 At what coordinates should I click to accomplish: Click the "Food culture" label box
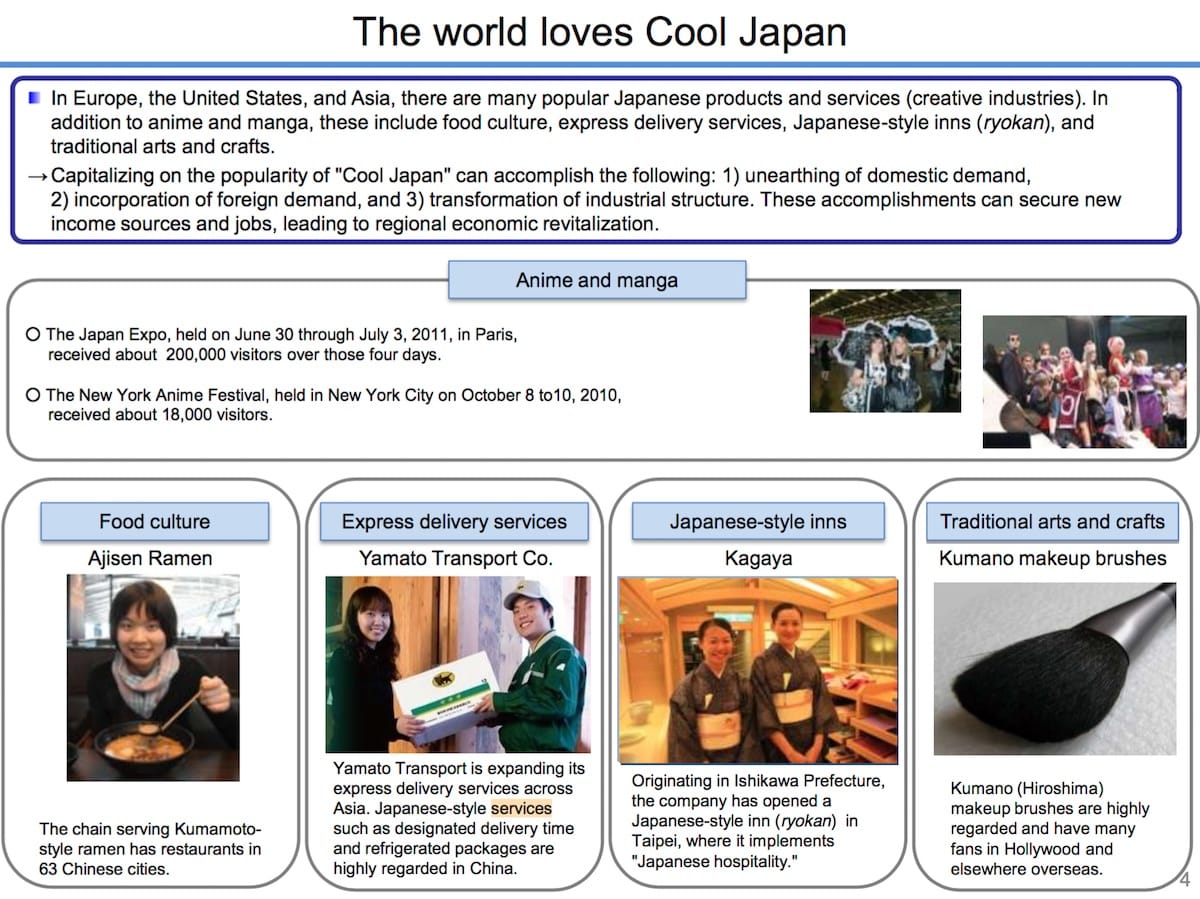(154, 521)
